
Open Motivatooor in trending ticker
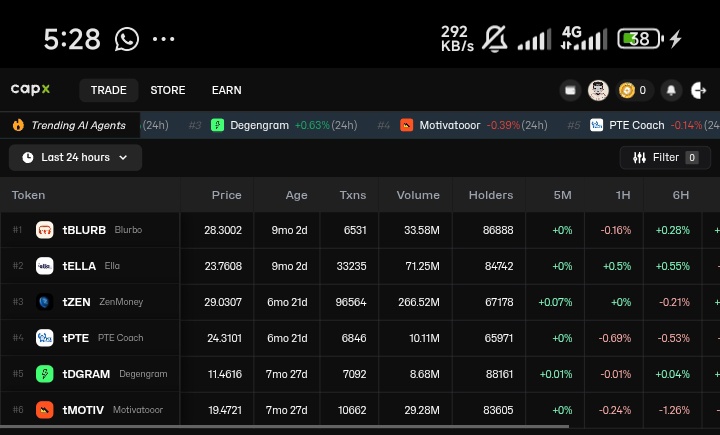click(x=473, y=125)
